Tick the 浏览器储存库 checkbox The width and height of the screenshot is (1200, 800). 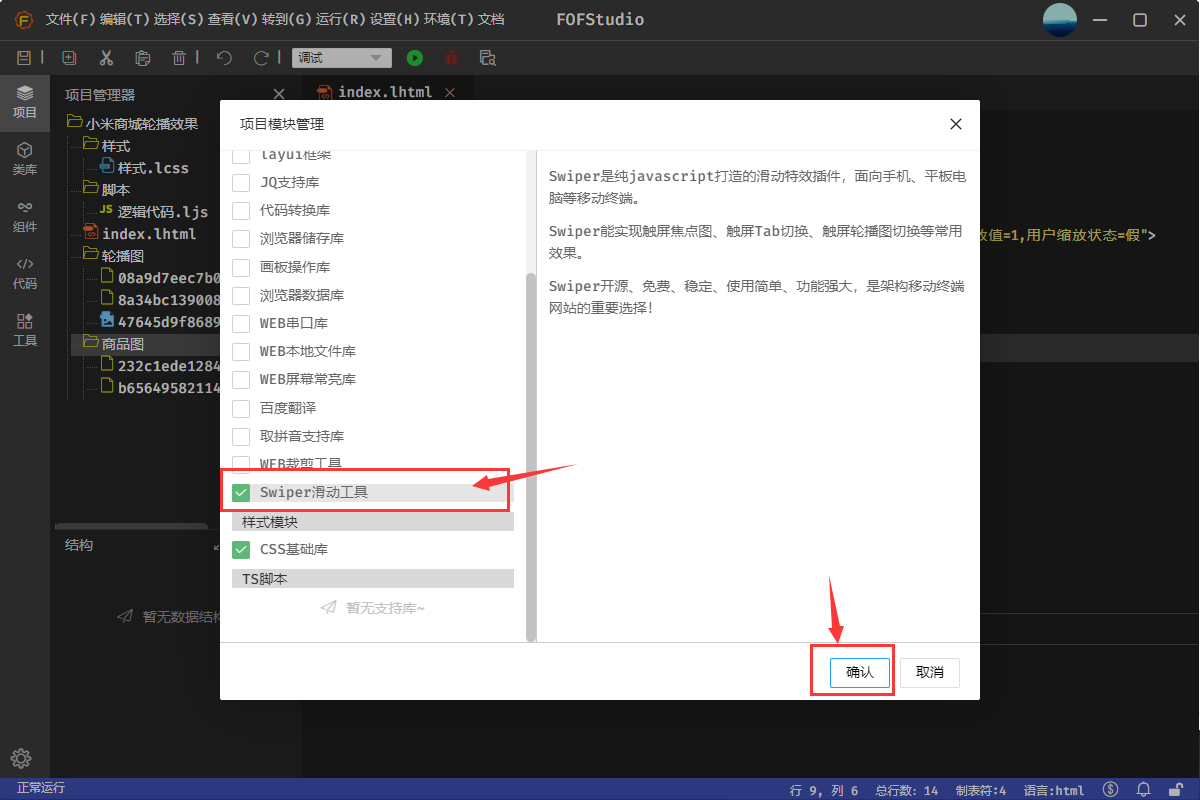click(x=241, y=239)
